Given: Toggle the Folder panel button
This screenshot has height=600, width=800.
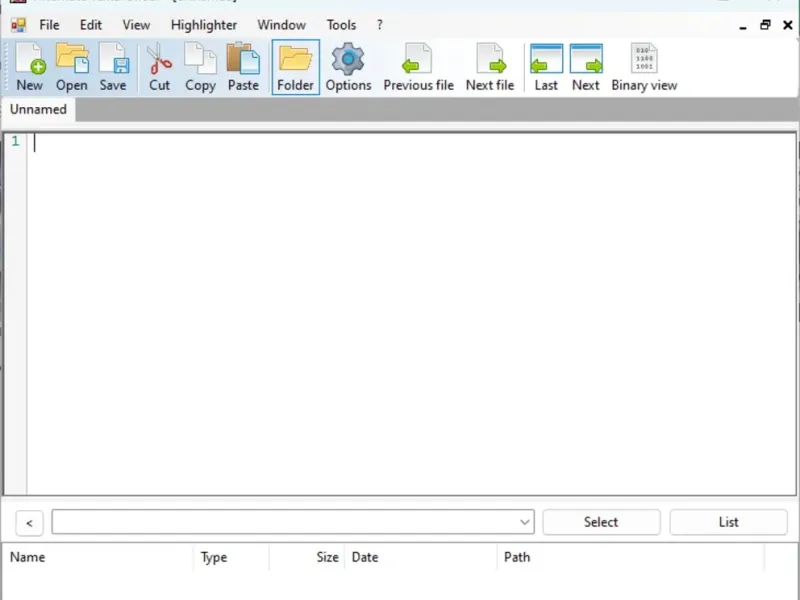Looking at the screenshot, I should click(x=295, y=67).
